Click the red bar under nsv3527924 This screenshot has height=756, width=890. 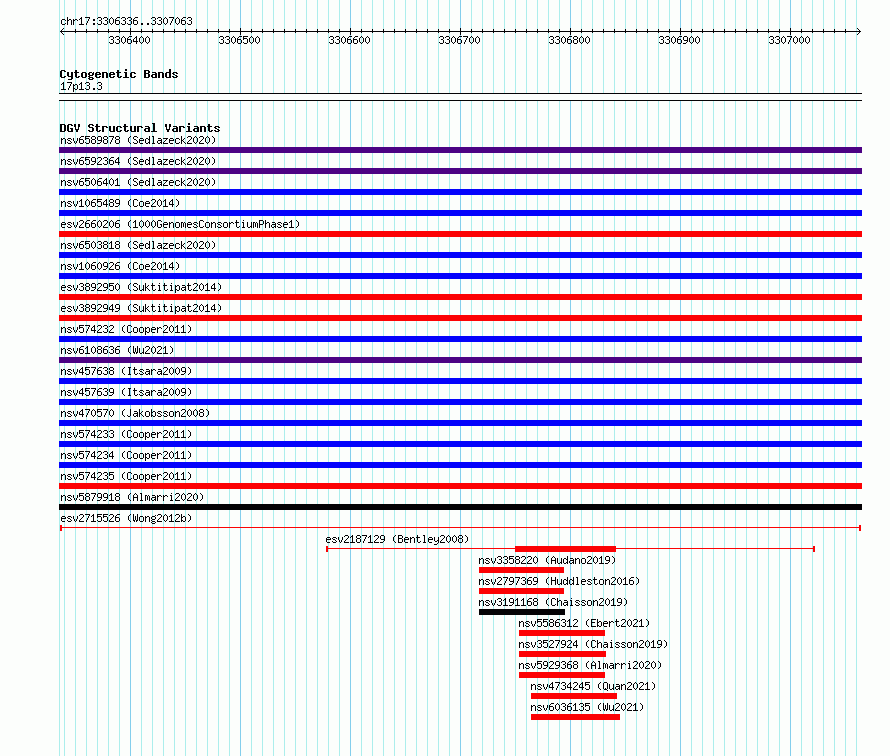(x=562, y=654)
